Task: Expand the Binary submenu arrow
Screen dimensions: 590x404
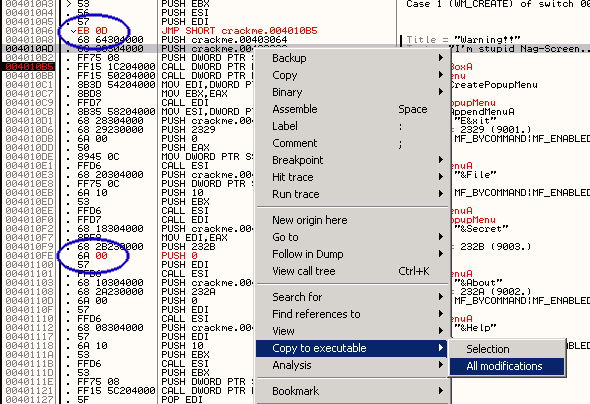Action: tap(441, 92)
